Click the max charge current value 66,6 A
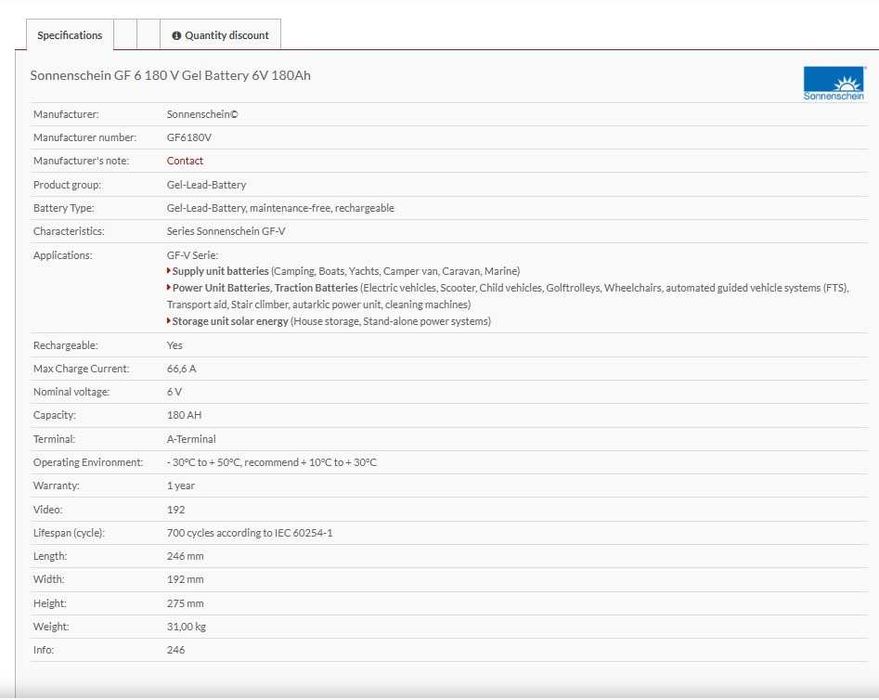Image resolution: width=879 pixels, height=700 pixels. (181, 369)
